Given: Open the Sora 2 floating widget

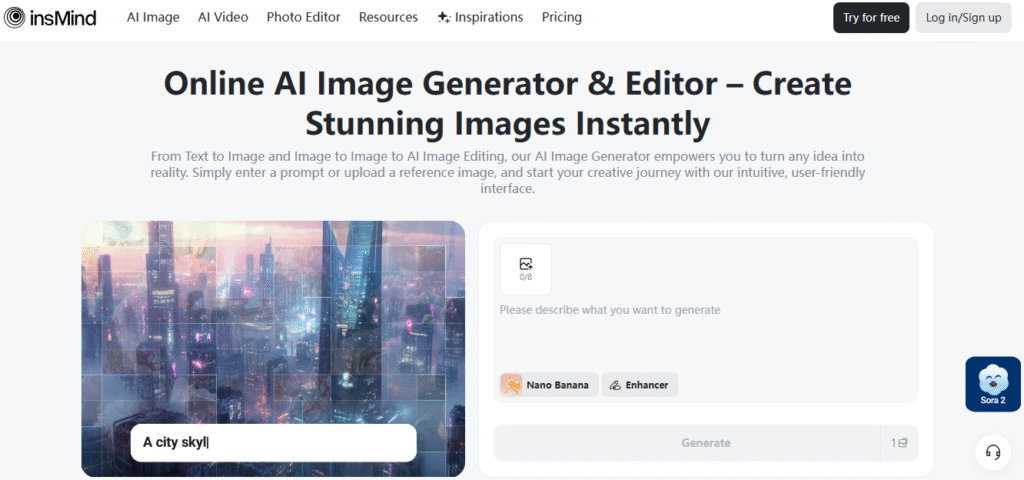Looking at the screenshot, I should coord(992,384).
